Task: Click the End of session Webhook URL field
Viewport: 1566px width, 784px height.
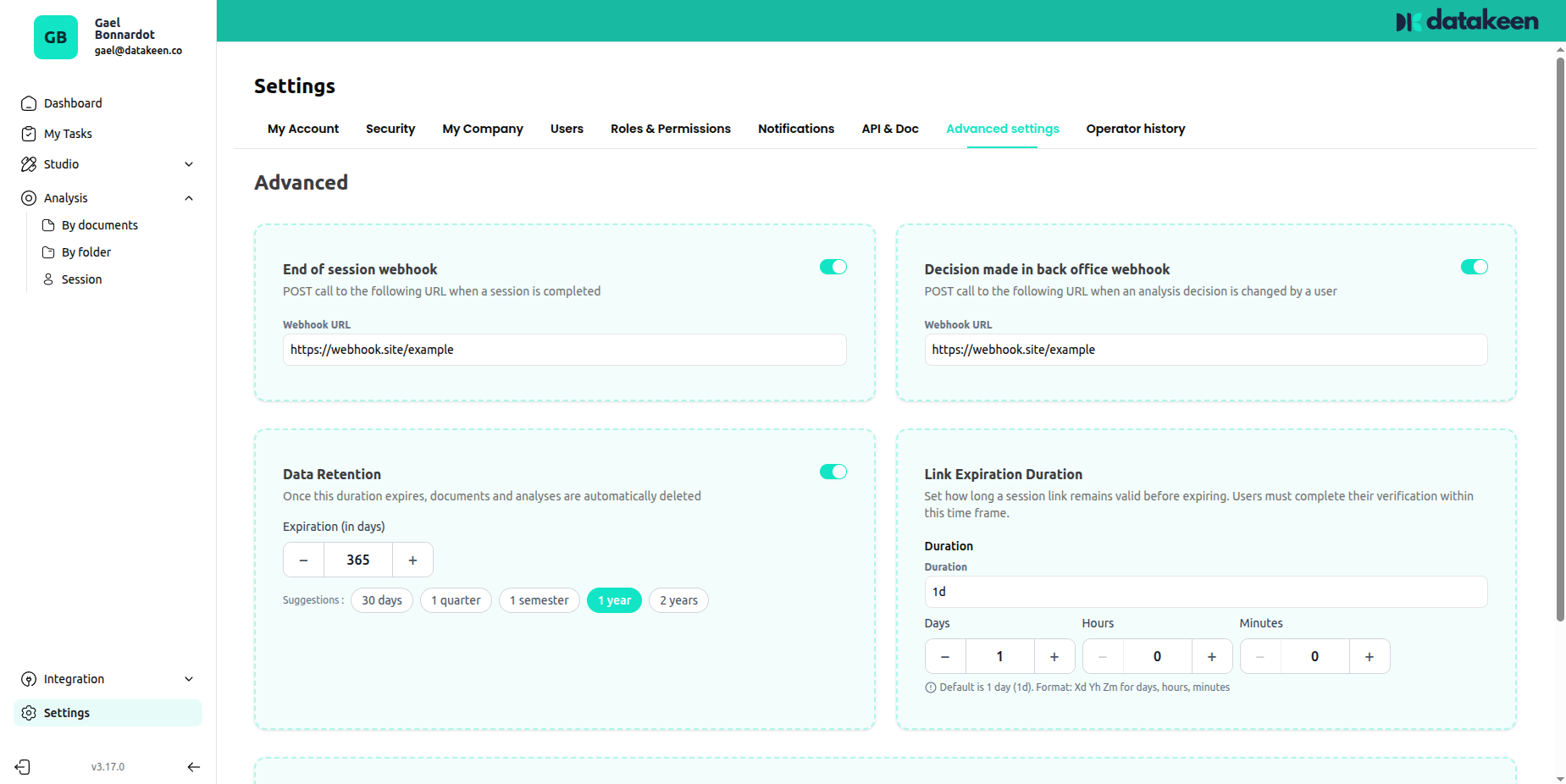Action: [x=564, y=350]
